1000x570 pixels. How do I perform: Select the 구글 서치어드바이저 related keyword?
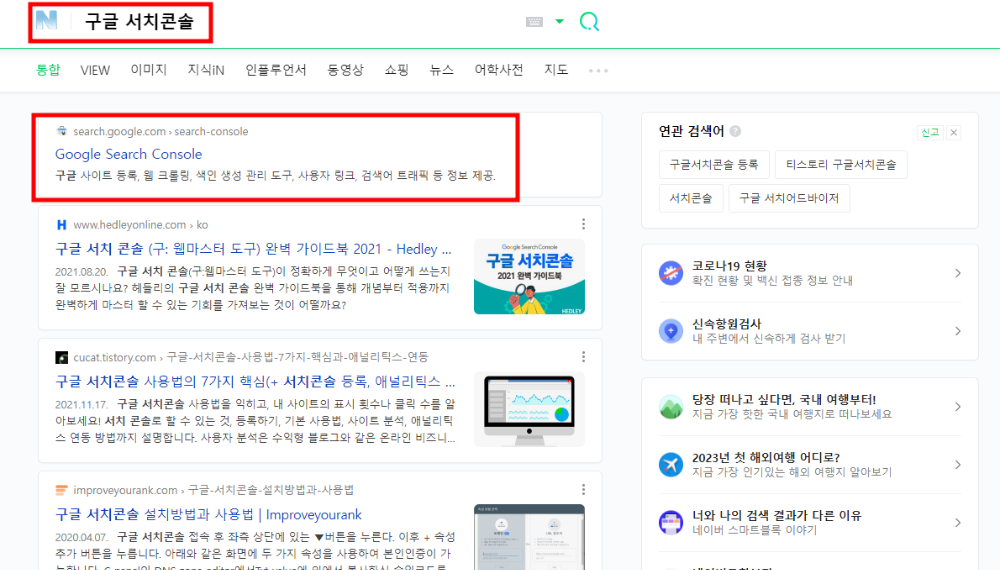789,198
